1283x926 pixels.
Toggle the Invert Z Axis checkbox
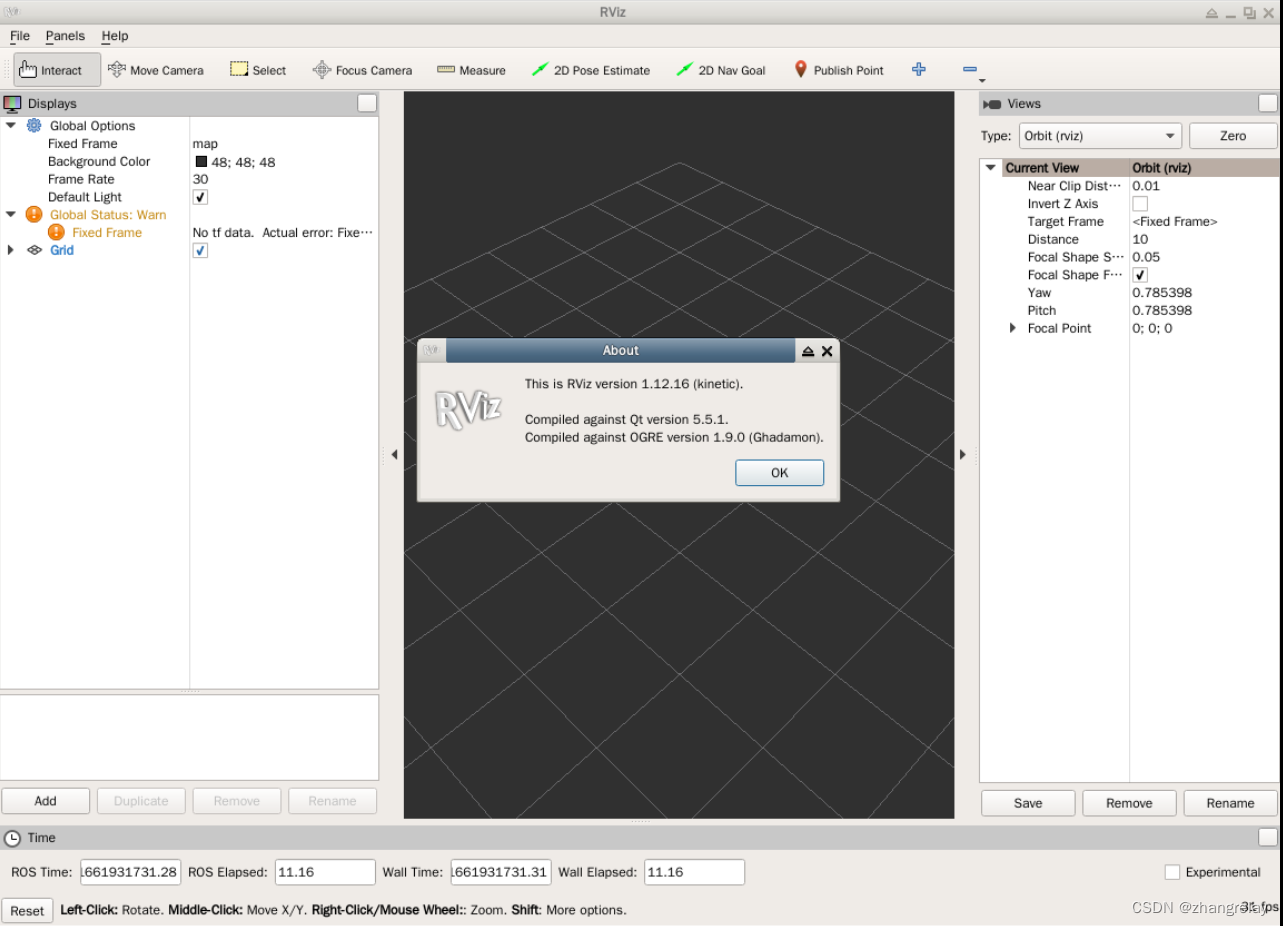click(x=1140, y=204)
